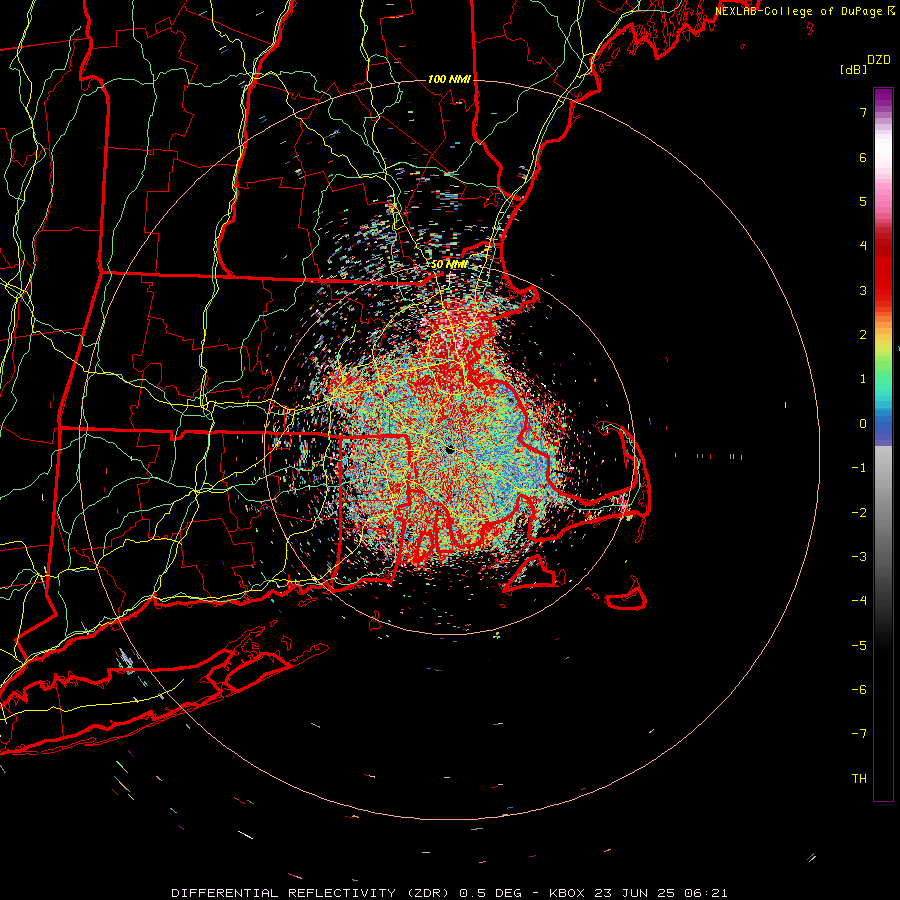
Task: Select the -1 value on the color scale
Action: 859,468
